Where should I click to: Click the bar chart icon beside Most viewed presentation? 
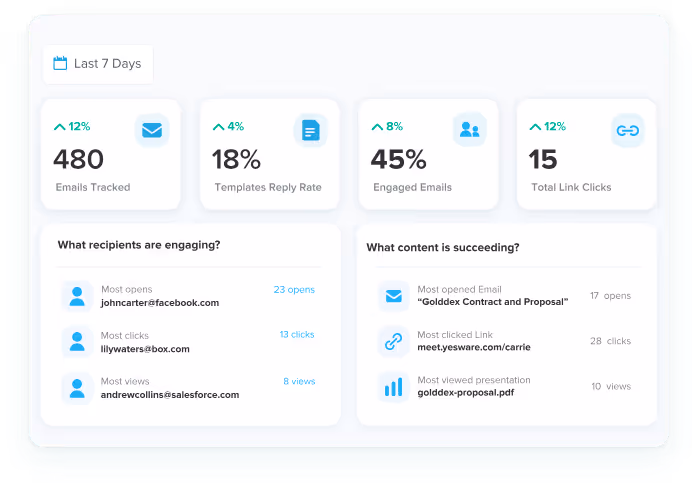point(394,387)
